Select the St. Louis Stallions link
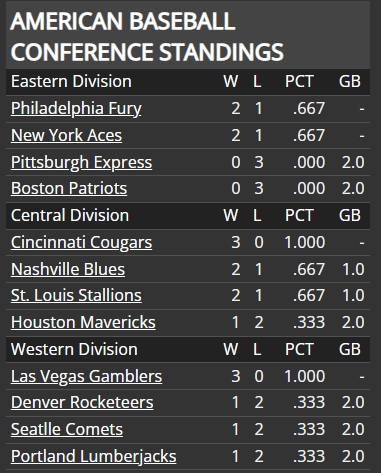 coord(76,295)
